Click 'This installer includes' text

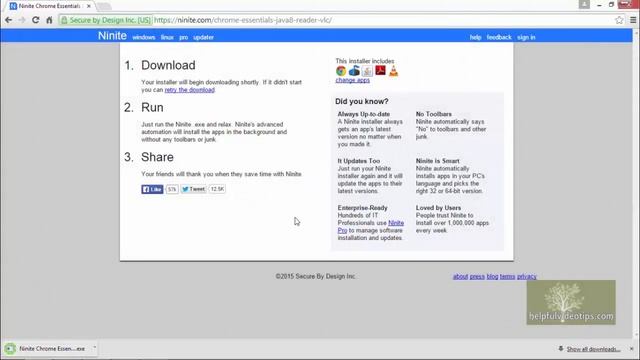coord(364,61)
